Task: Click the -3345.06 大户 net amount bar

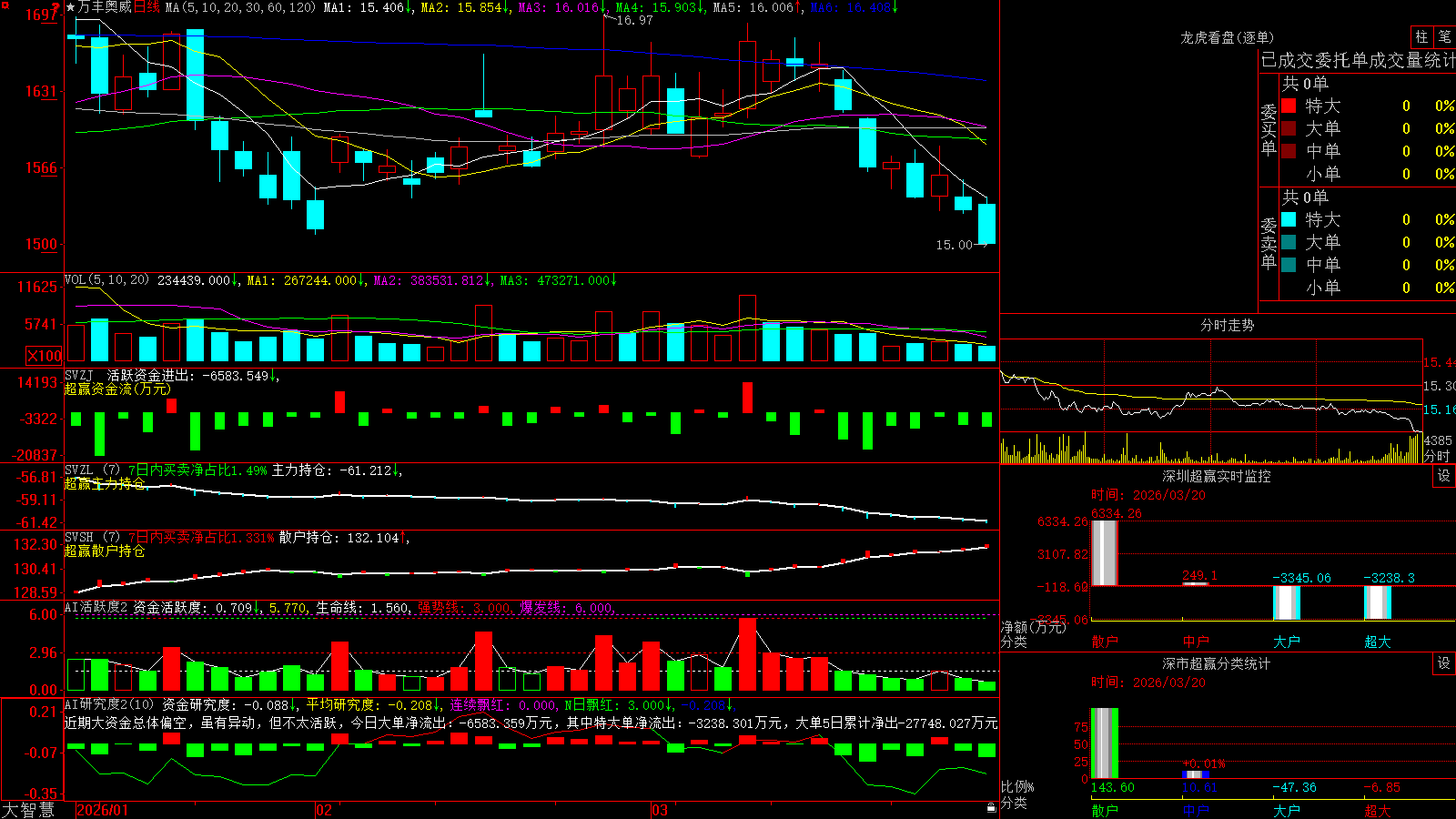Action: (x=1287, y=602)
